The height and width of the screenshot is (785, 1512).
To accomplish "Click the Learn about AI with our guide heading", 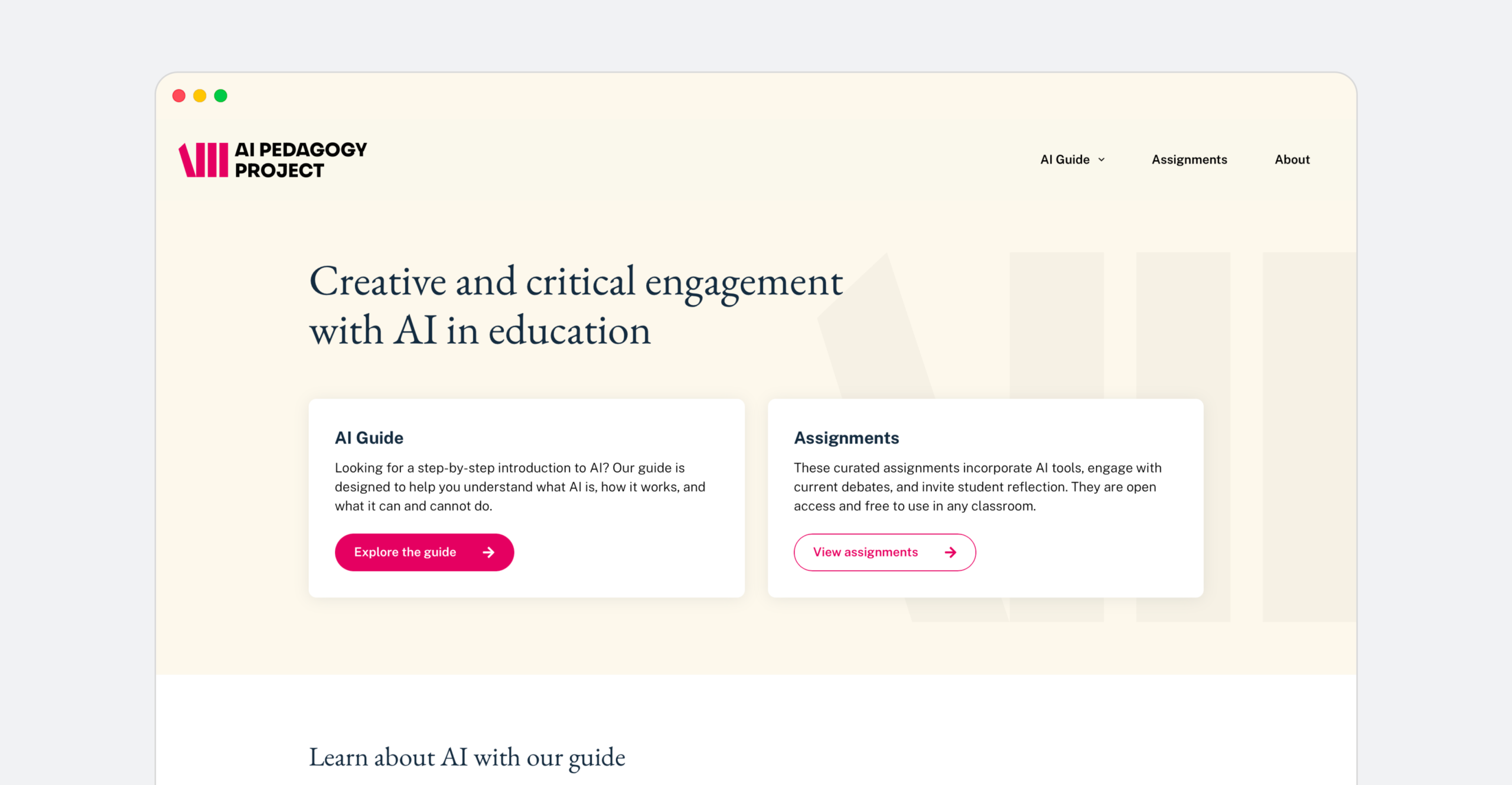I will [x=467, y=757].
